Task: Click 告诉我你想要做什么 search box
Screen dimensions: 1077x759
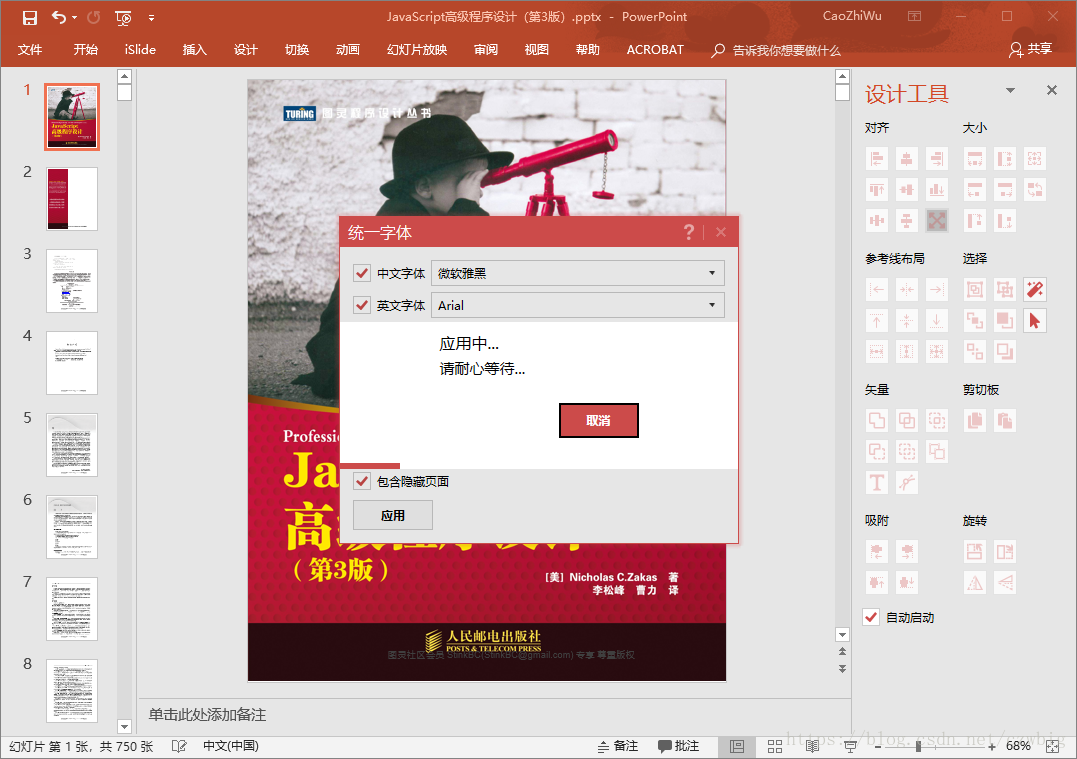Action: 777,50
